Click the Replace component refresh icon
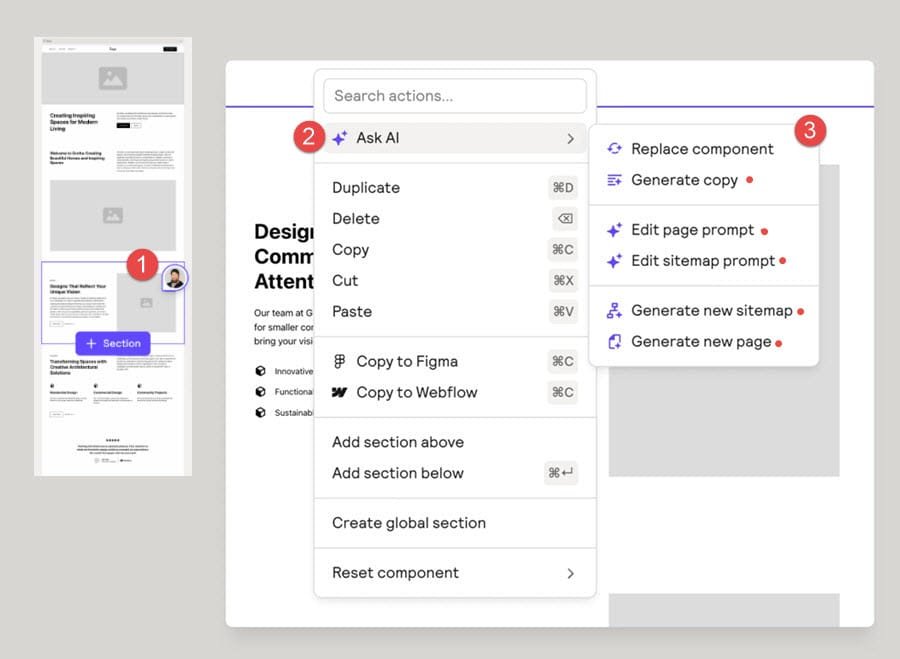The image size is (900, 659). tap(614, 149)
